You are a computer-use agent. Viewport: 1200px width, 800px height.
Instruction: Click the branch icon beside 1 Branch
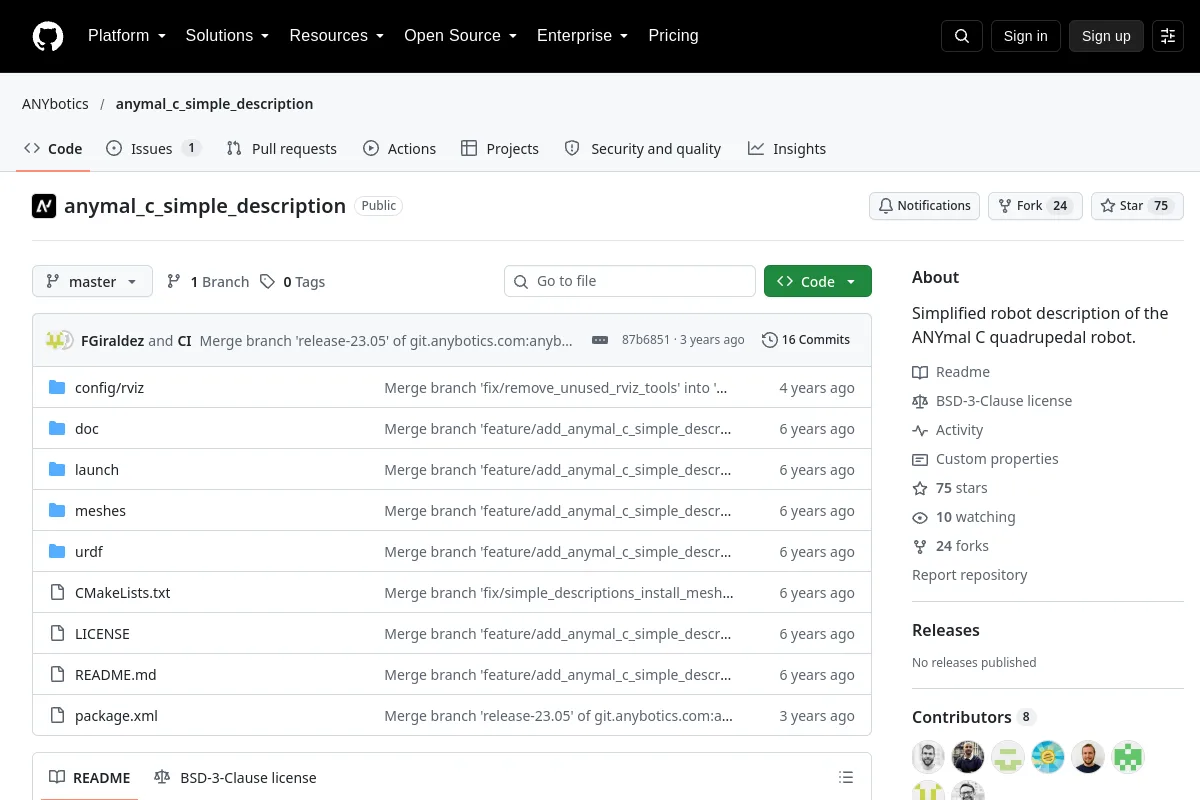coord(174,282)
